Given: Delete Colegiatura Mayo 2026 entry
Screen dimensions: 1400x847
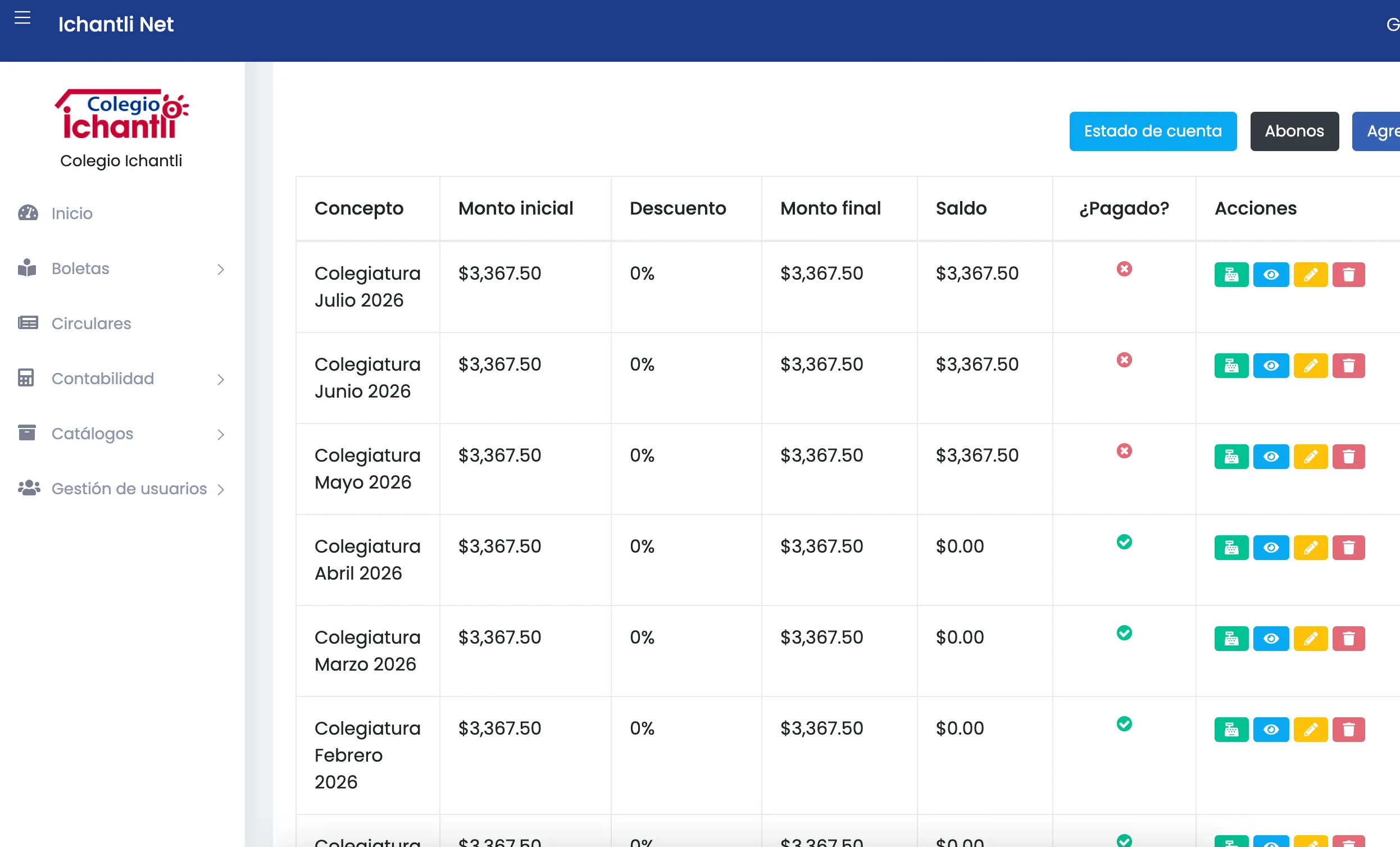Looking at the screenshot, I should [1348, 457].
